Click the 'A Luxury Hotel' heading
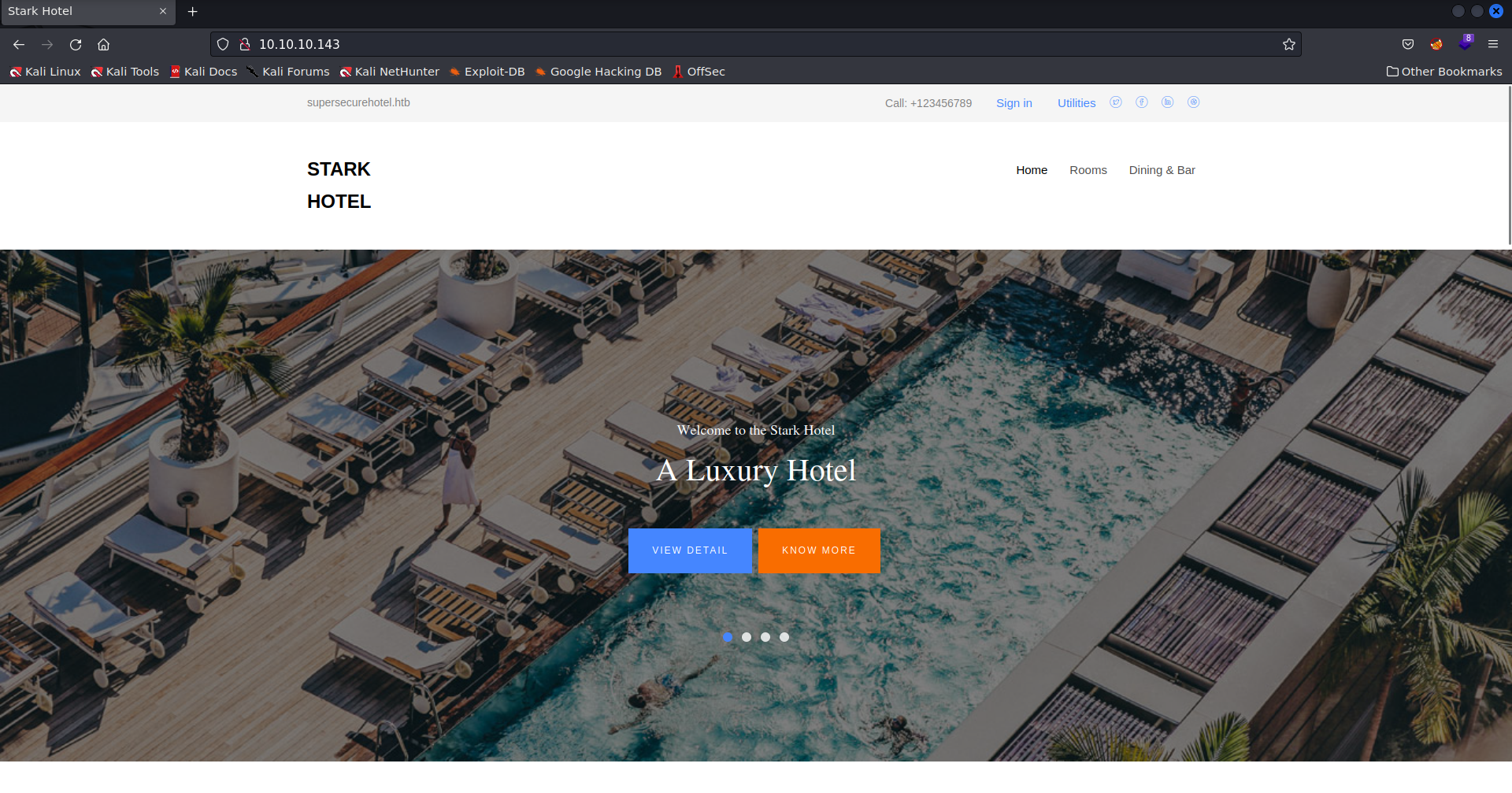The width and height of the screenshot is (1512, 793). (756, 471)
